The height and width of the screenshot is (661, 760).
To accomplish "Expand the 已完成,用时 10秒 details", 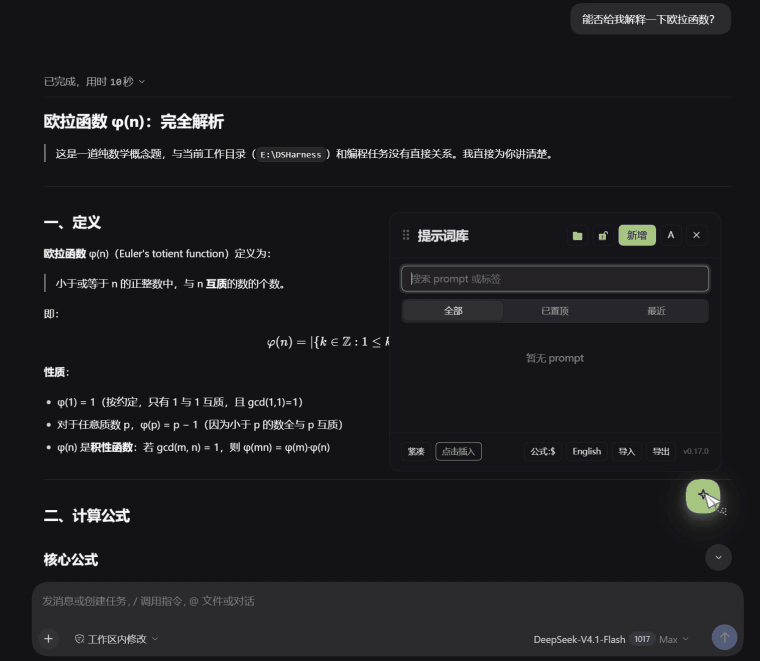I will 95,81.
